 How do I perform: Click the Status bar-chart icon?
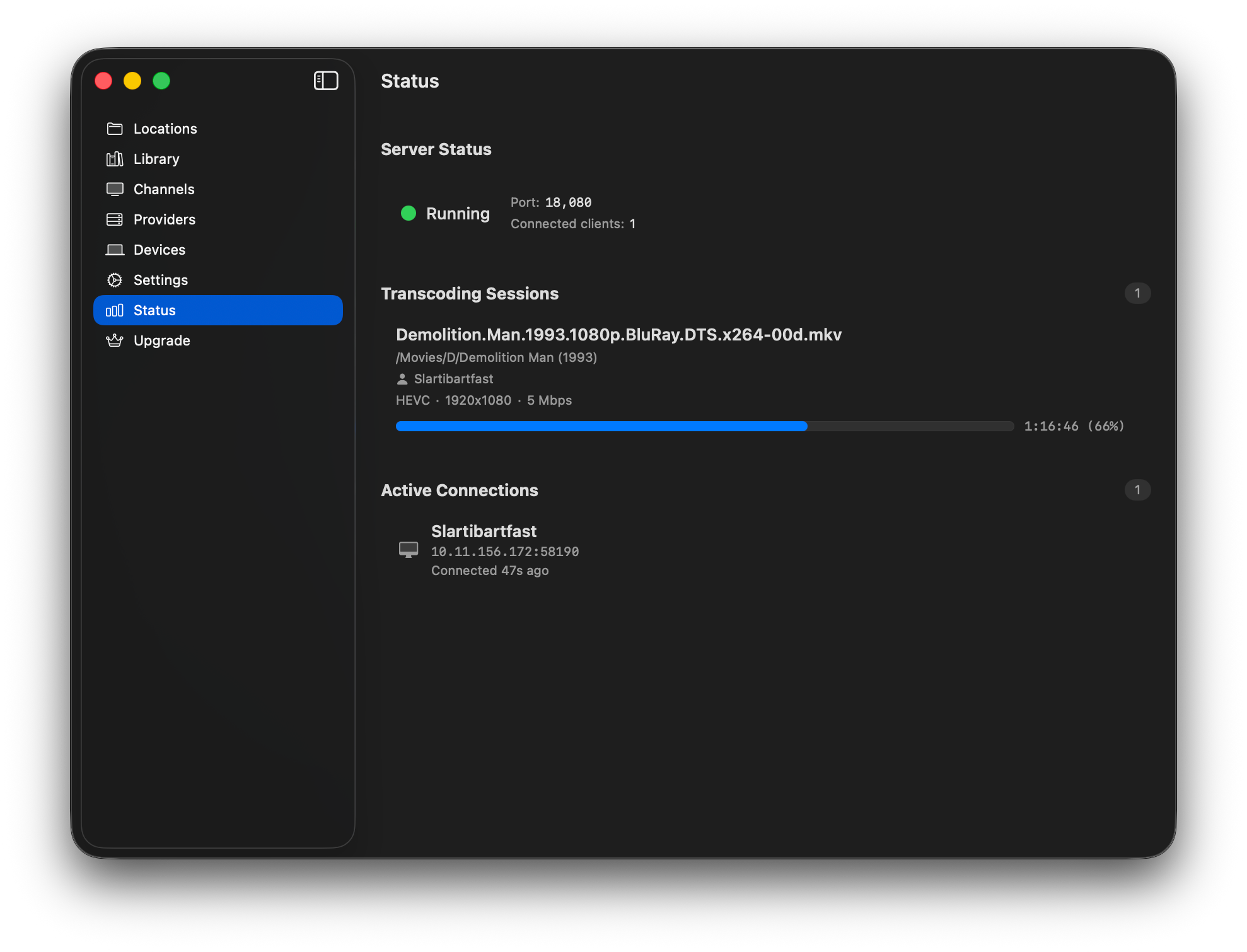tap(115, 310)
